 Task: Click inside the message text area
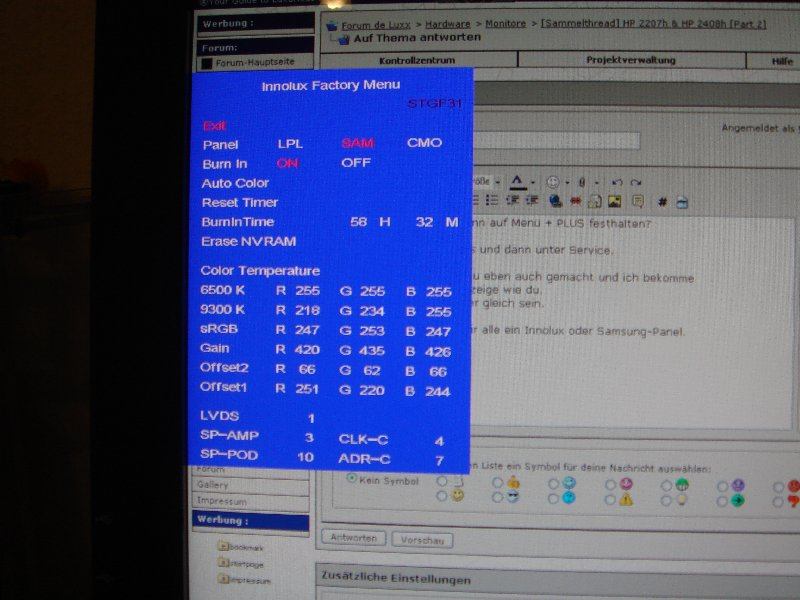tap(632, 321)
